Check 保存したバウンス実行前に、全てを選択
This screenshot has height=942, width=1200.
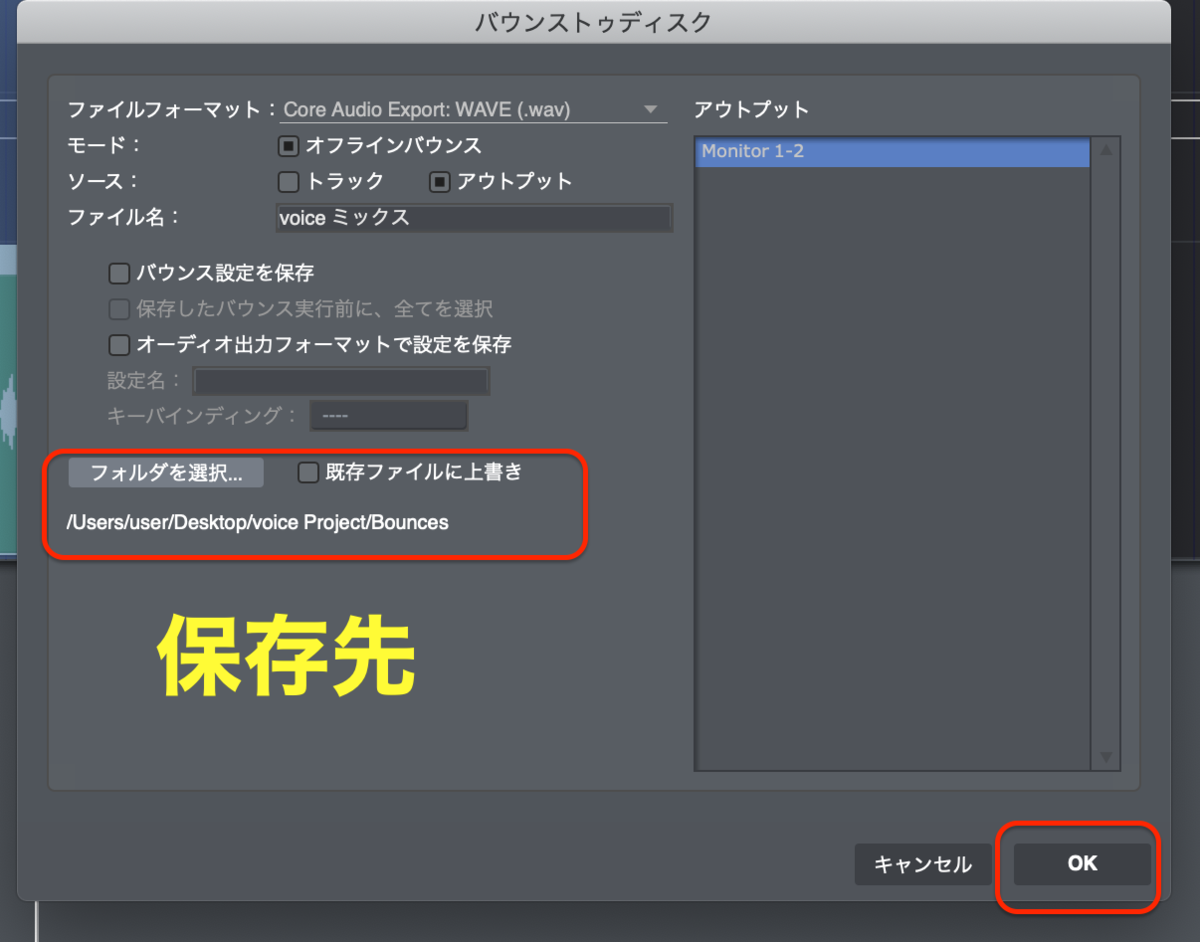click(119, 309)
